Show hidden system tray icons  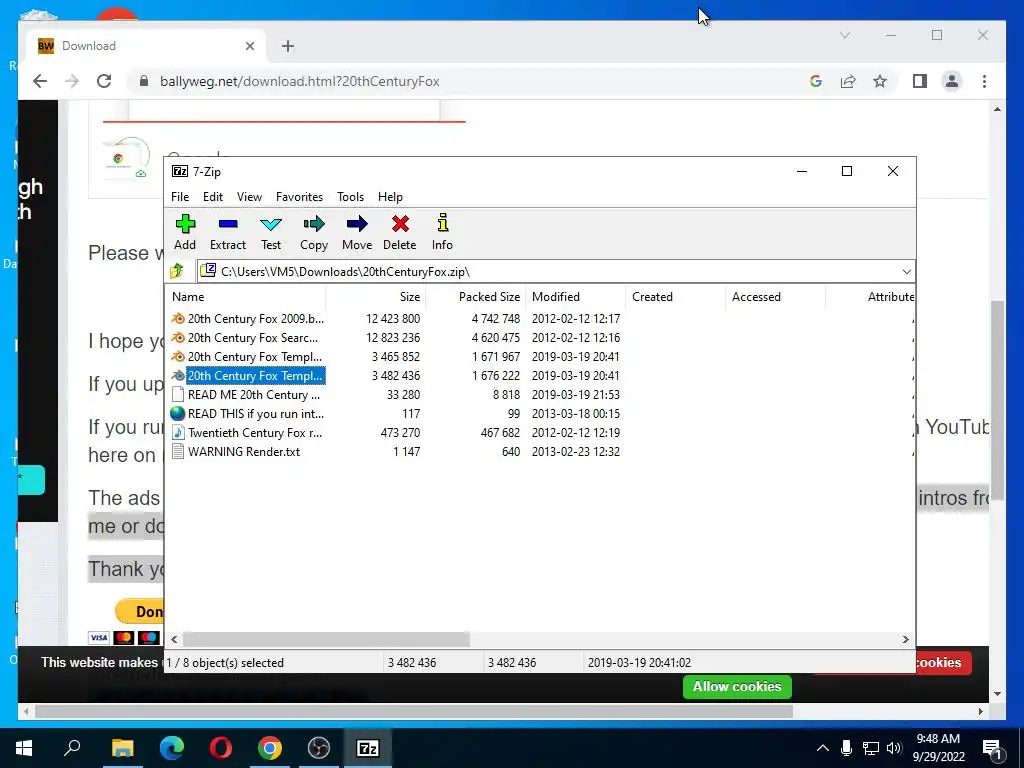823,748
